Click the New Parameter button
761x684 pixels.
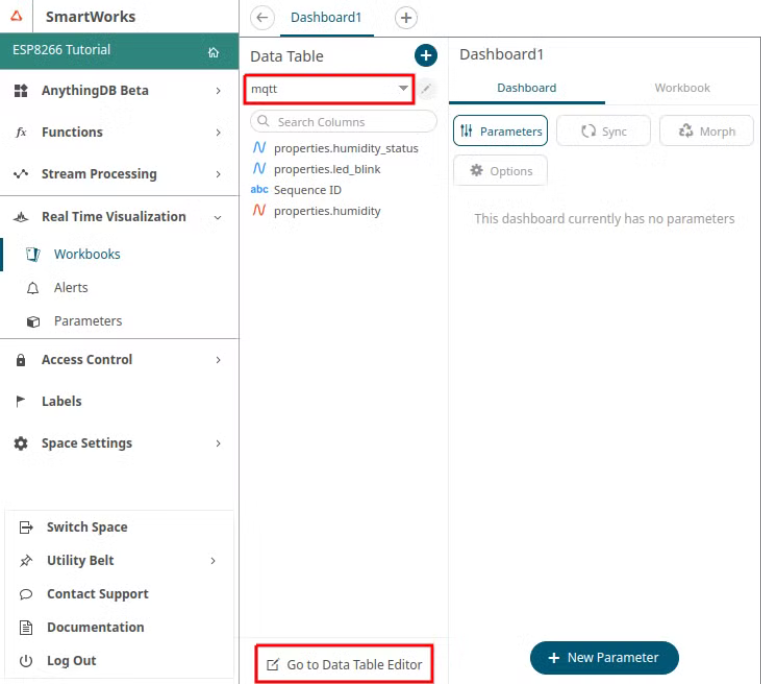click(604, 658)
